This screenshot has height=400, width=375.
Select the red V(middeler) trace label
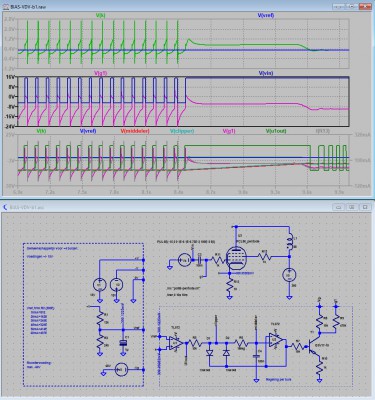click(x=135, y=131)
